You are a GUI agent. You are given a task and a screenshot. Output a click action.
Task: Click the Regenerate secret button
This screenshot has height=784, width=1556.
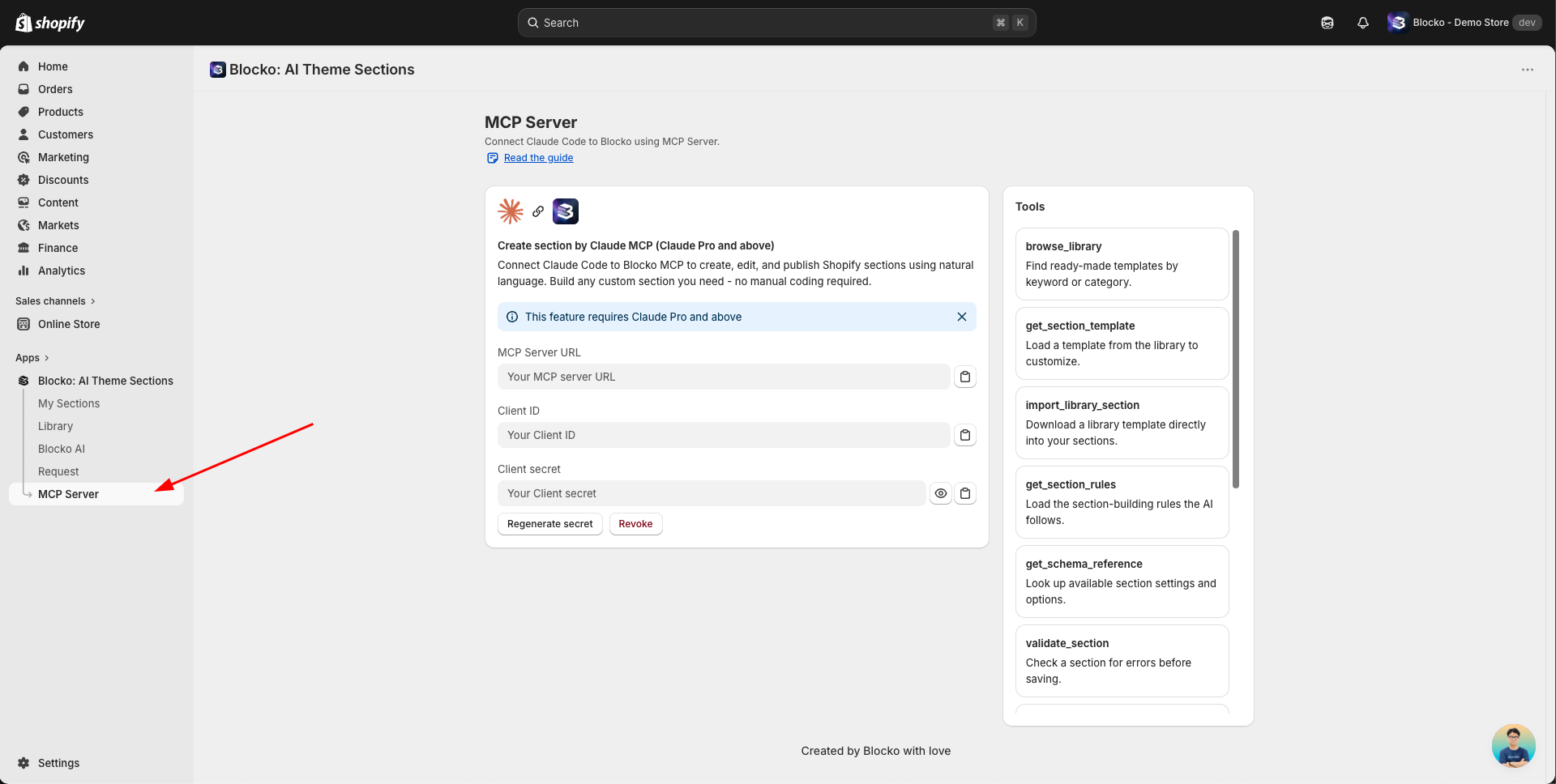[550, 524]
